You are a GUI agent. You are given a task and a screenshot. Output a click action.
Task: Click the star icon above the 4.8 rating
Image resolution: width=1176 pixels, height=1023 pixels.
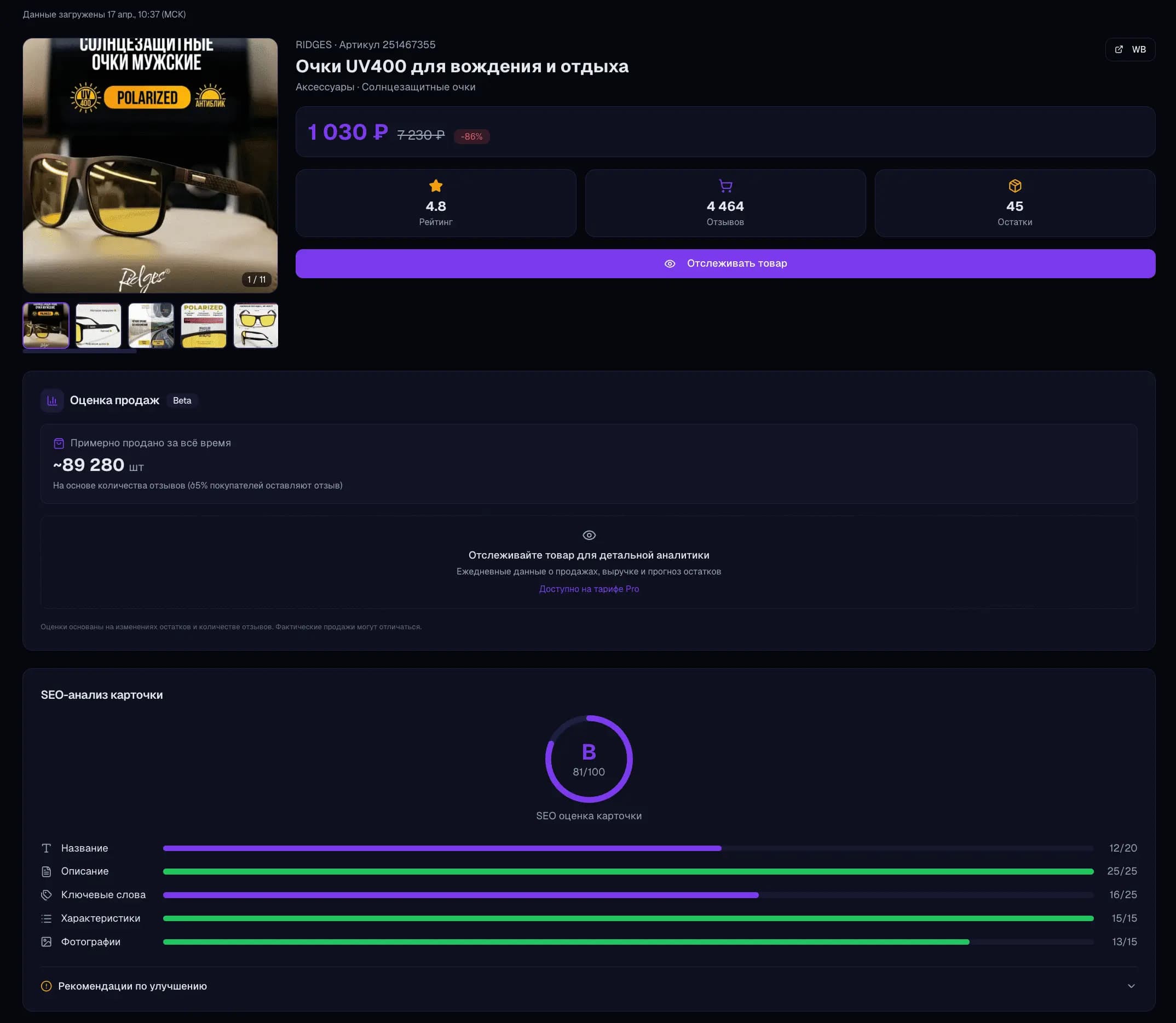pyautogui.click(x=436, y=186)
